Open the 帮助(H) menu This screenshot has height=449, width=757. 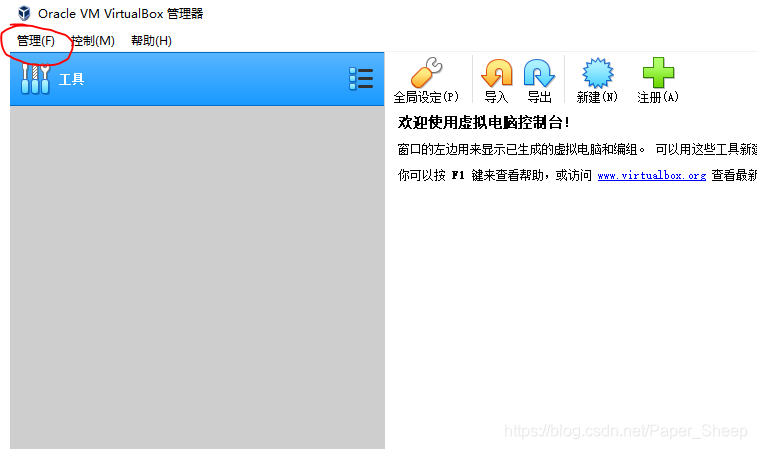(151, 41)
